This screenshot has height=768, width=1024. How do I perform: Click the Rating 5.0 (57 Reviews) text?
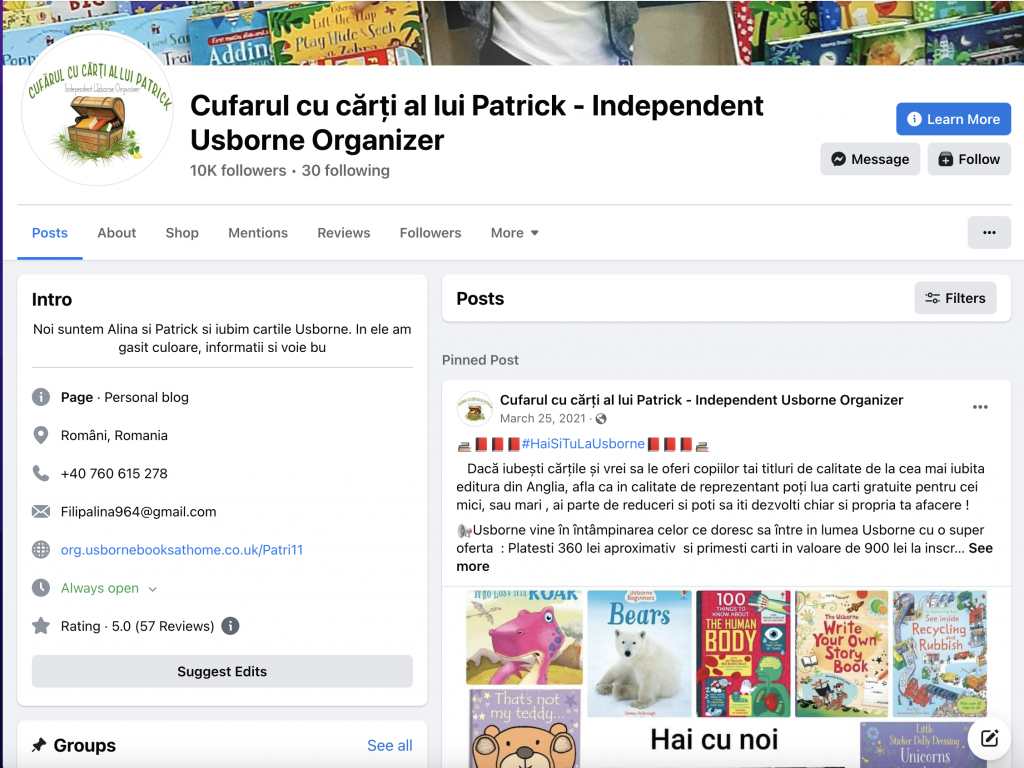[137, 626]
